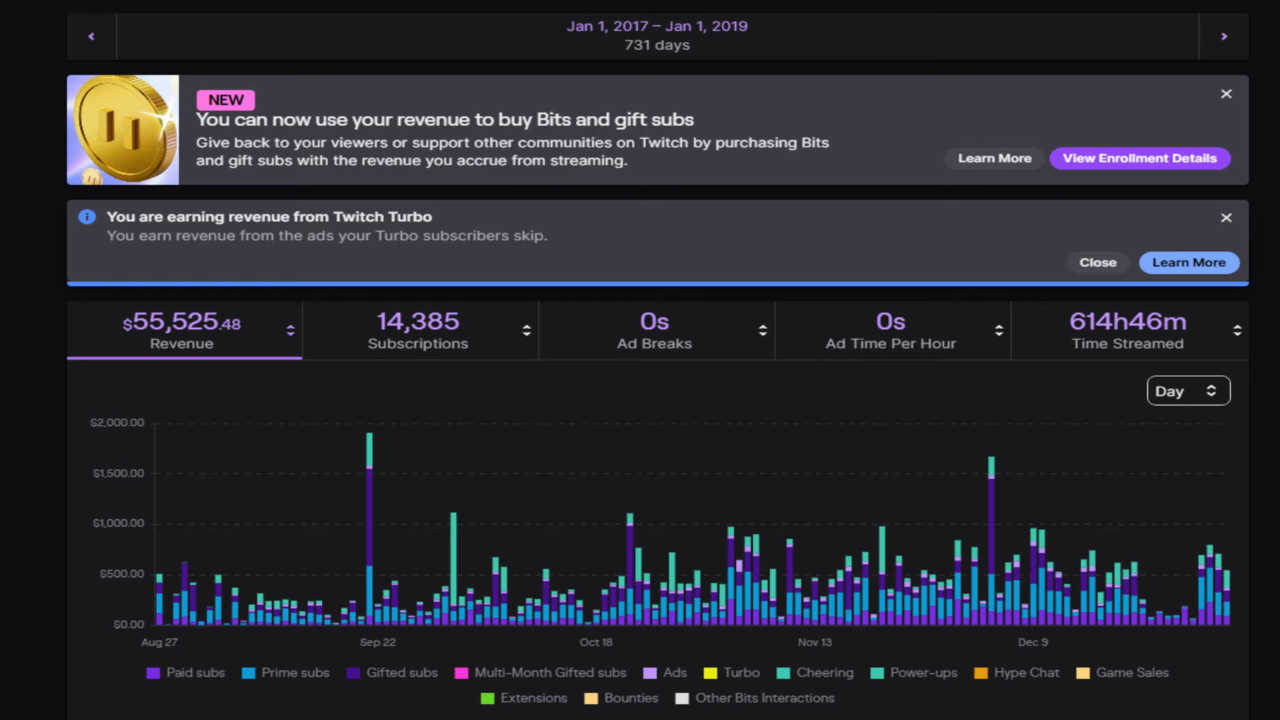Click Learn More in the Turbo notice
The height and width of the screenshot is (720, 1280).
[1188, 263]
